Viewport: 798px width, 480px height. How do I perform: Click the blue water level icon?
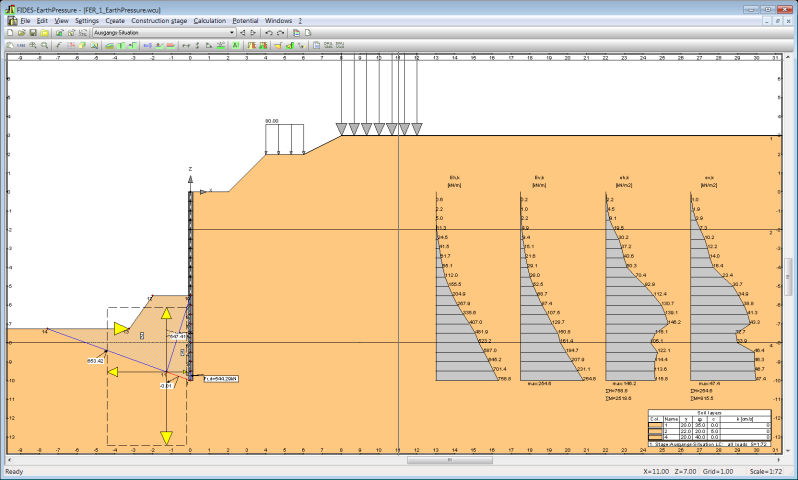pos(148,45)
